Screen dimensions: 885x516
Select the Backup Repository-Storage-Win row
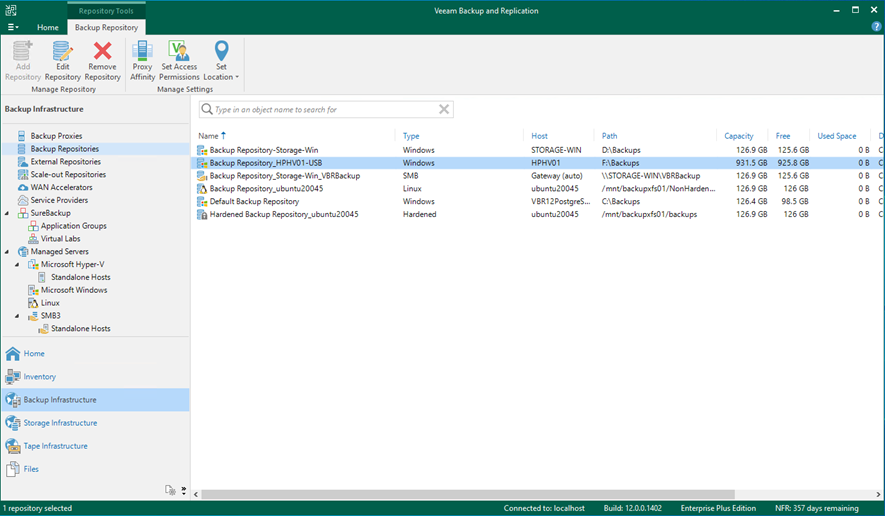[538, 150]
